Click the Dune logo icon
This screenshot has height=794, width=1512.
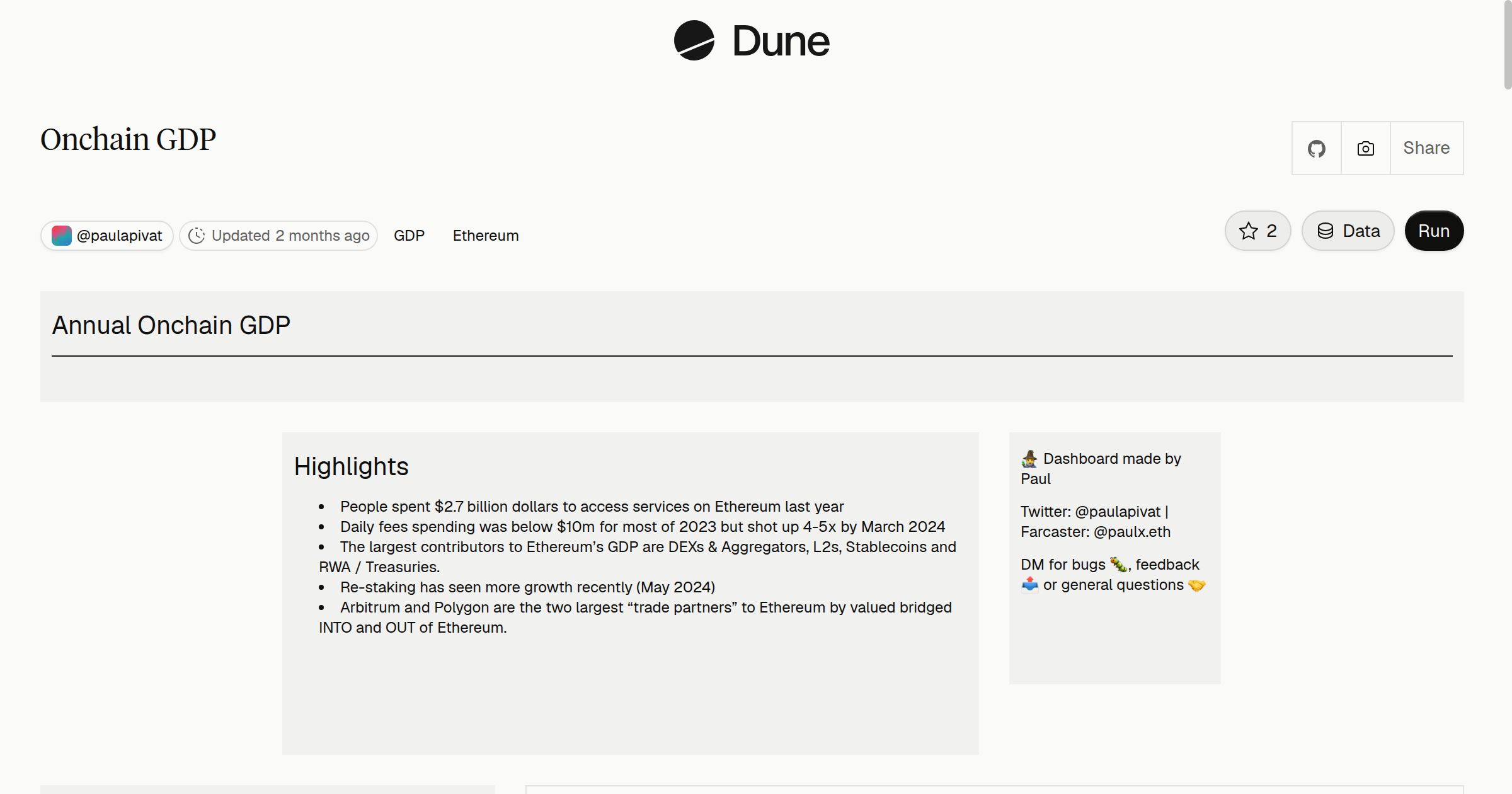(x=694, y=40)
